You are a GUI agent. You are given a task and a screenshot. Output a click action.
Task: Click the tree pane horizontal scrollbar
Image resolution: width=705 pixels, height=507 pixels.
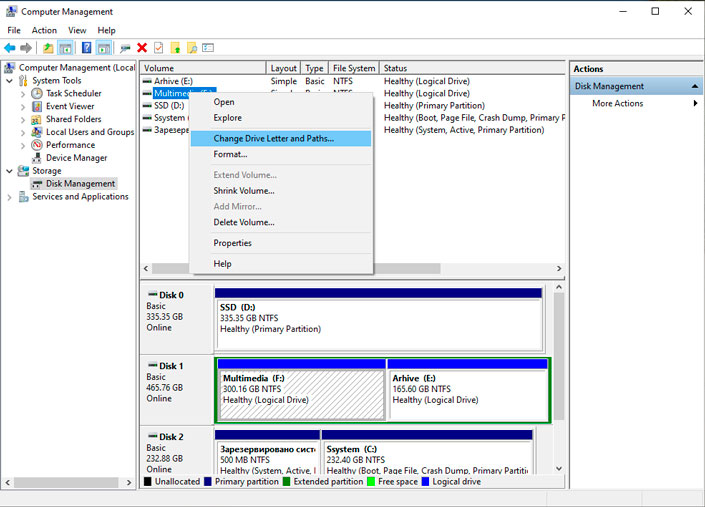(66, 482)
